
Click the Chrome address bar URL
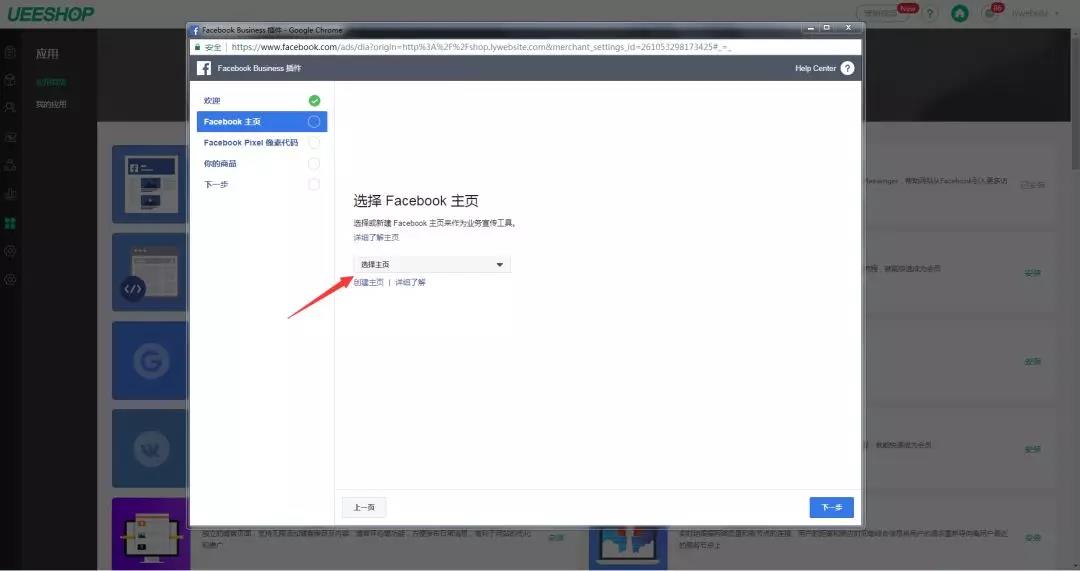coord(481,47)
